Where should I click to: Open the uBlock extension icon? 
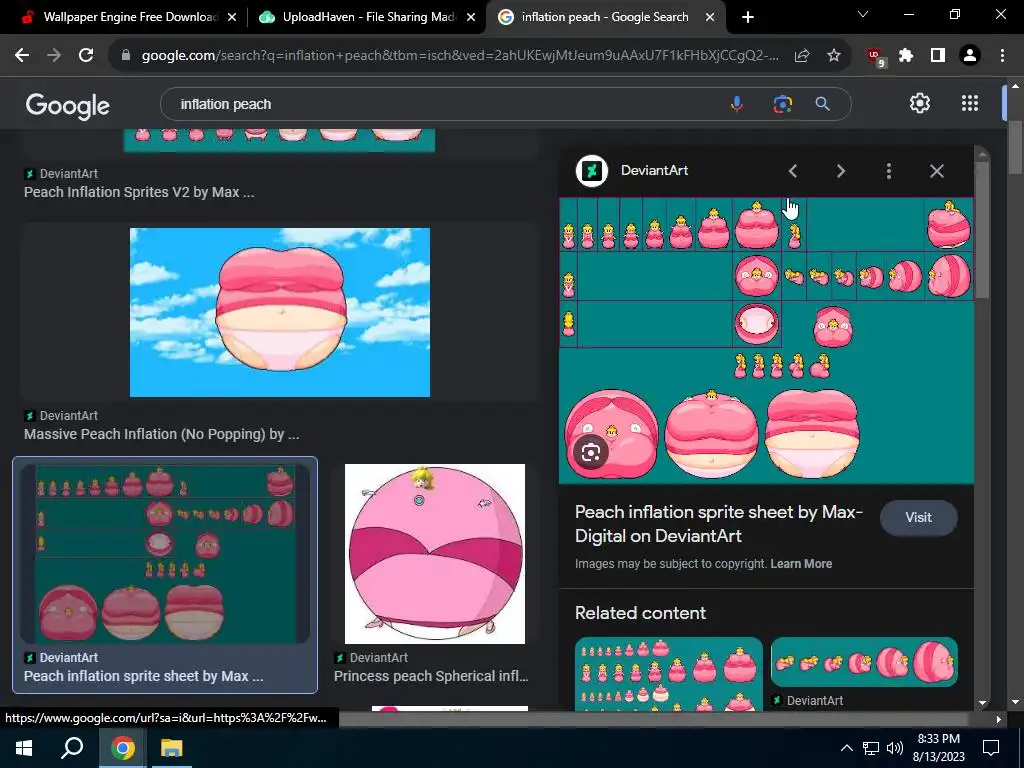click(x=876, y=57)
